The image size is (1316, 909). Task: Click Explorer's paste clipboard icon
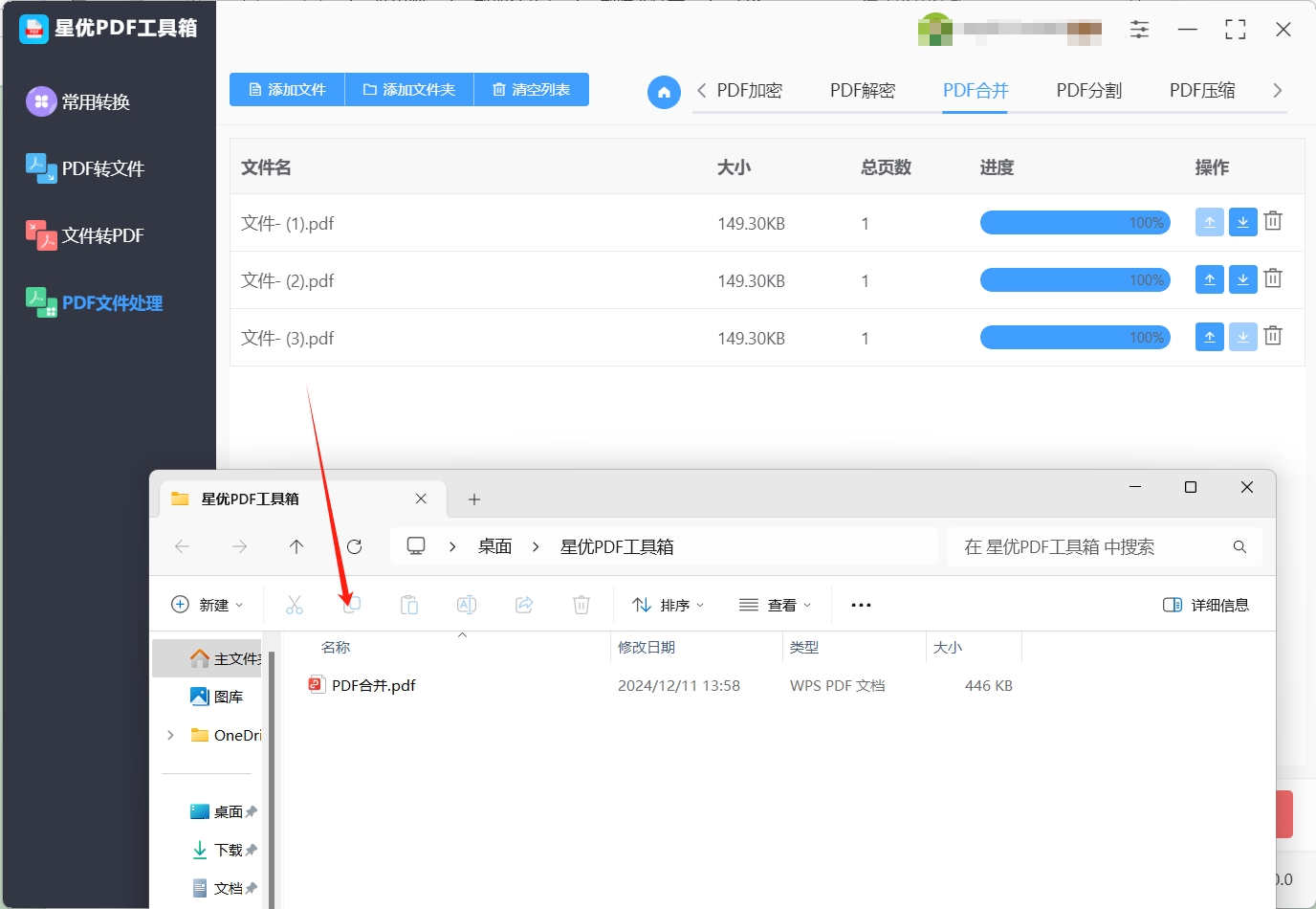click(409, 605)
